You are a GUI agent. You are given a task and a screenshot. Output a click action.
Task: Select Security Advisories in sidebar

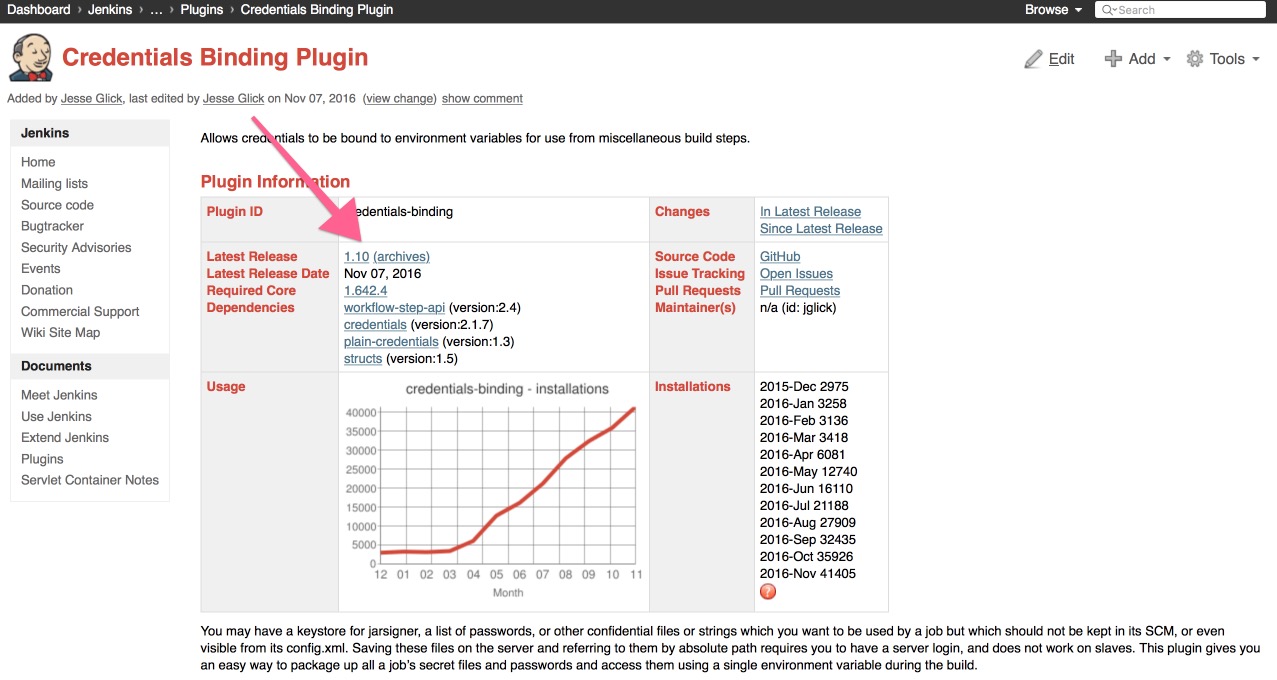coord(76,247)
